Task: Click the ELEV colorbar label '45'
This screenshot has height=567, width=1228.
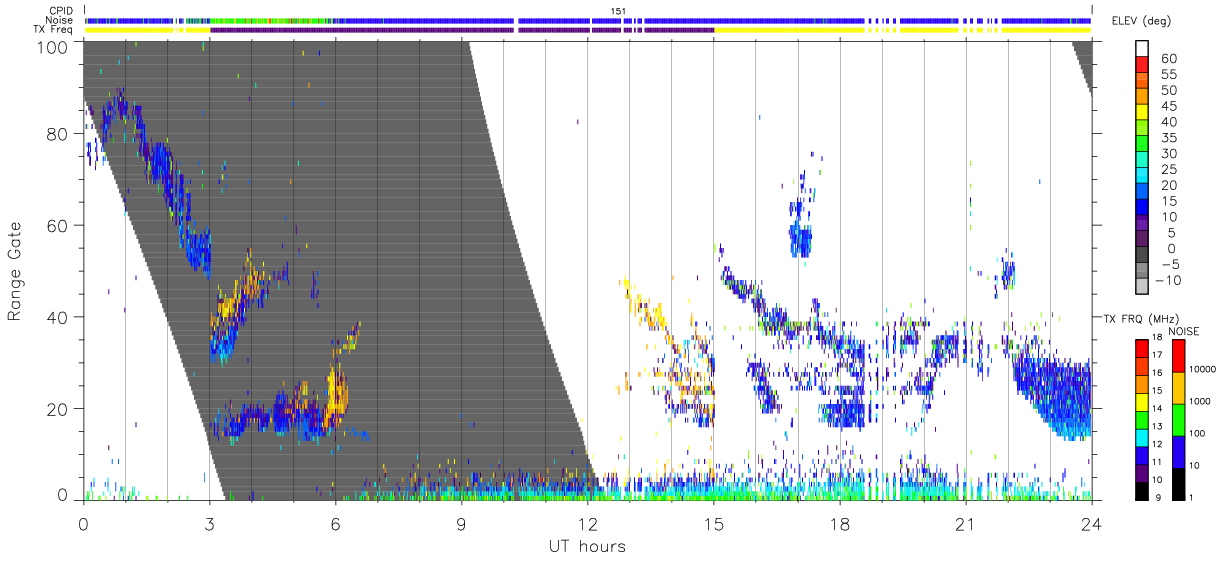Action: (x=1168, y=107)
